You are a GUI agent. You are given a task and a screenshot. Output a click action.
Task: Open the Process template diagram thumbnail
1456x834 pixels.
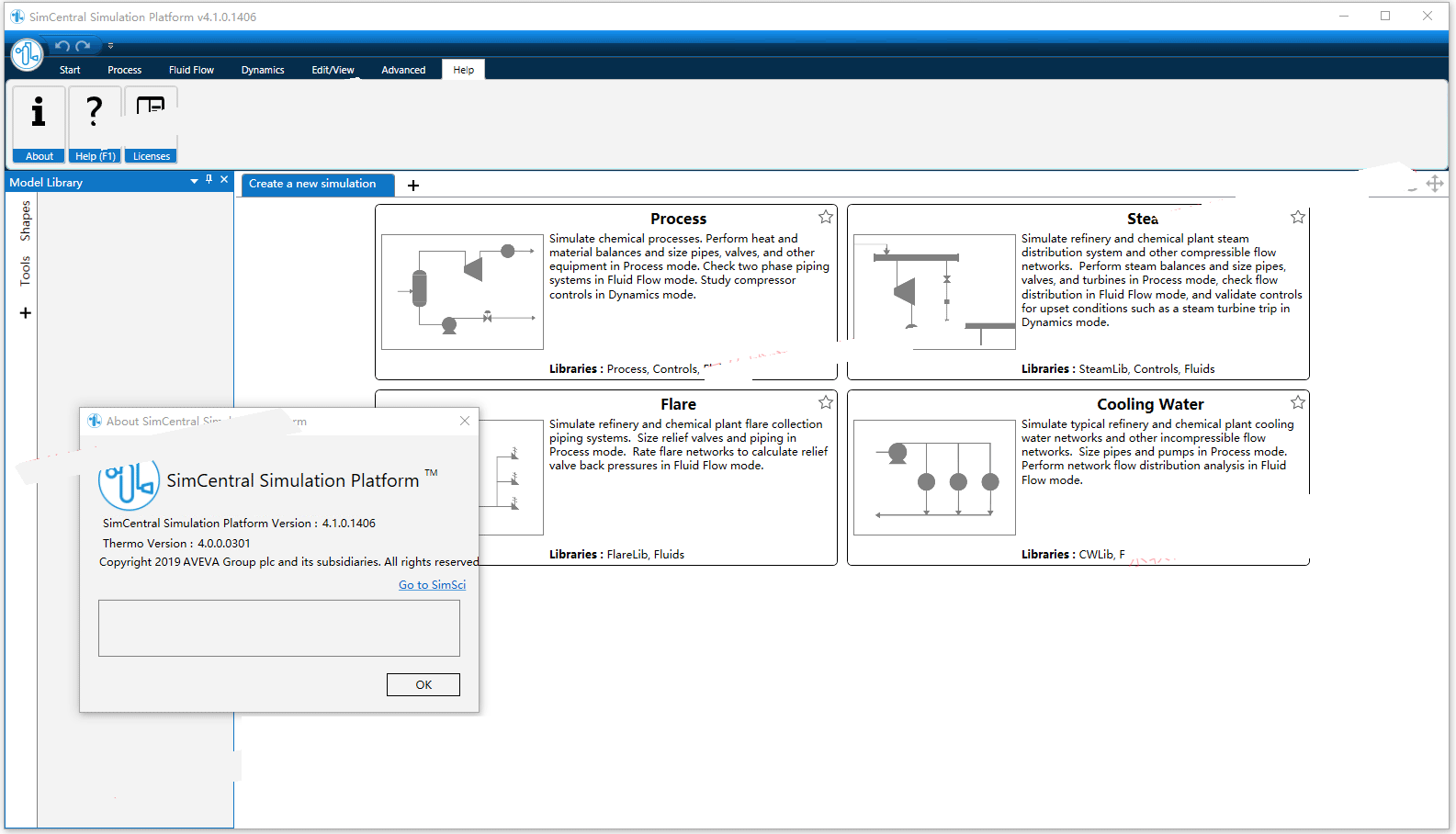(462, 292)
